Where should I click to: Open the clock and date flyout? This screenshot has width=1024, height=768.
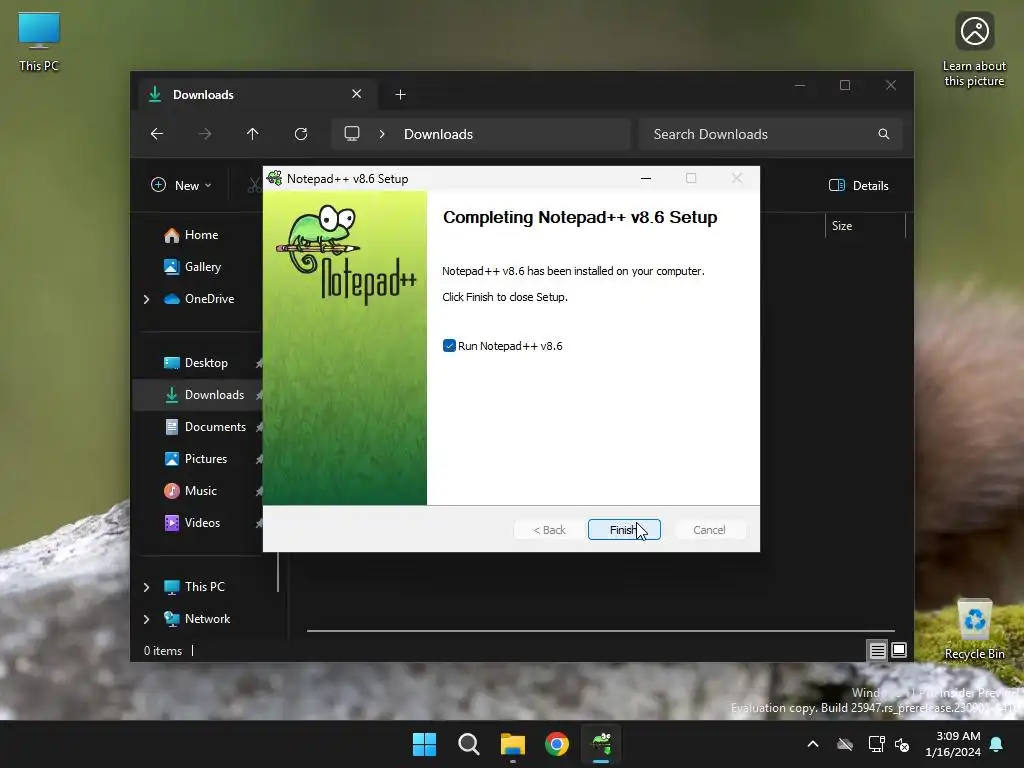(953, 744)
